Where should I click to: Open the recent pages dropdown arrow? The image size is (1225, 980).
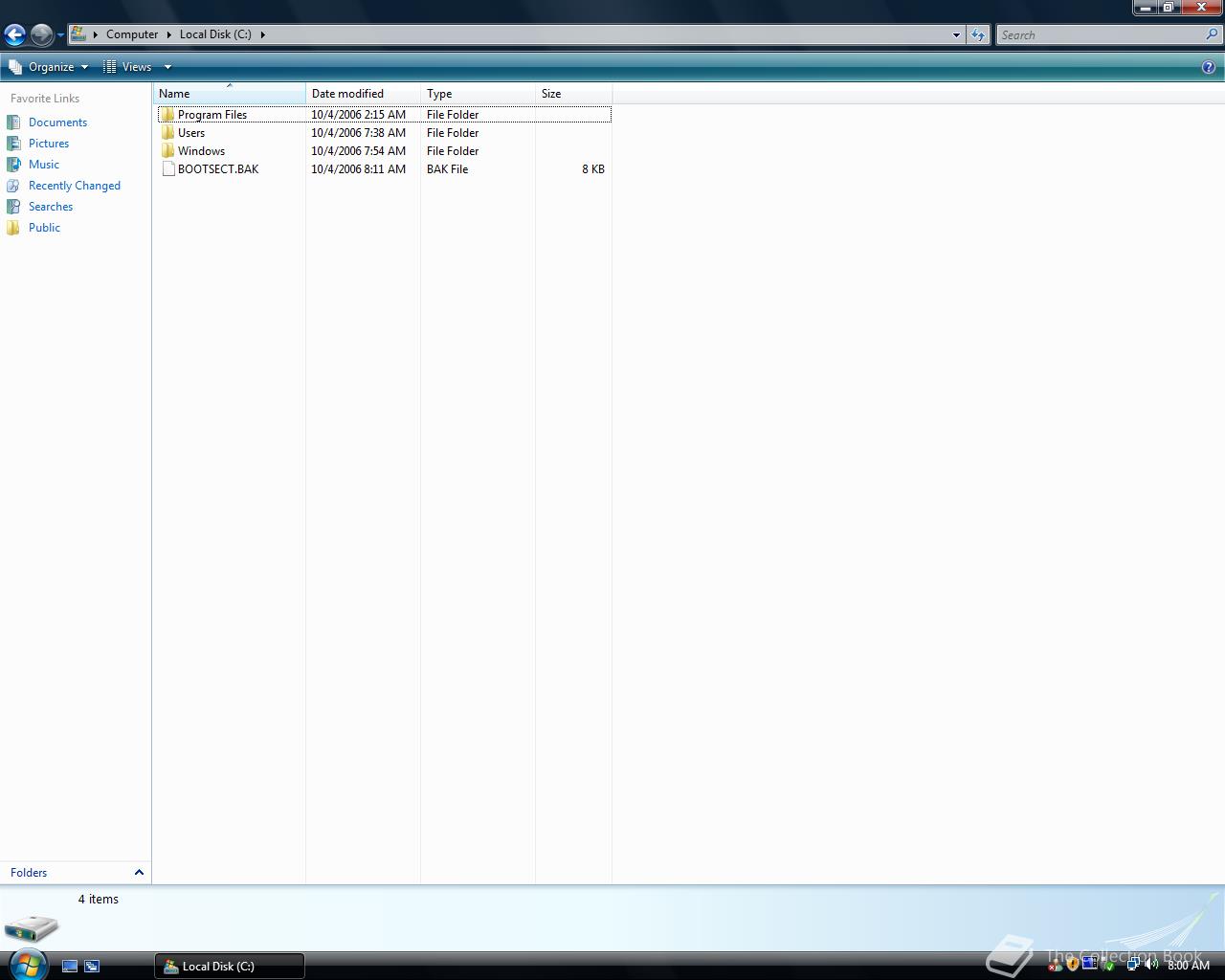60,35
